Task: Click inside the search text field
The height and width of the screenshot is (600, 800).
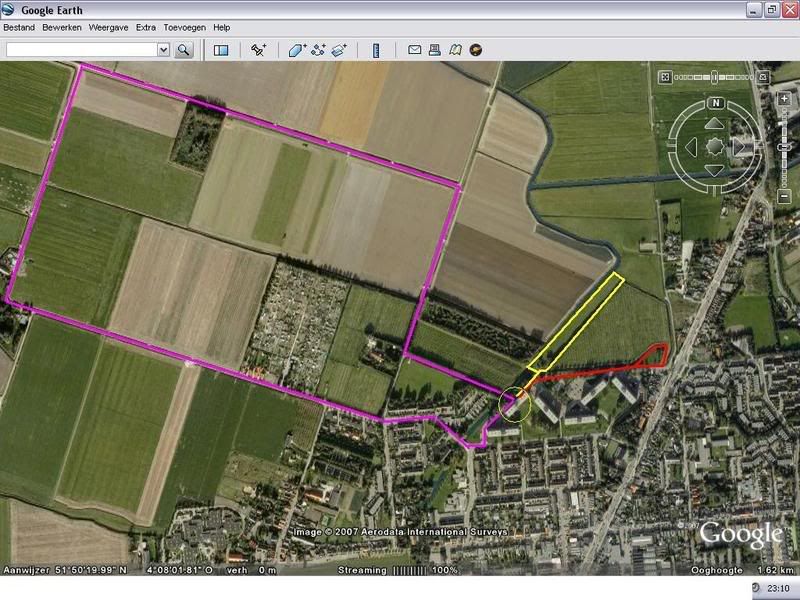Action: [80, 49]
